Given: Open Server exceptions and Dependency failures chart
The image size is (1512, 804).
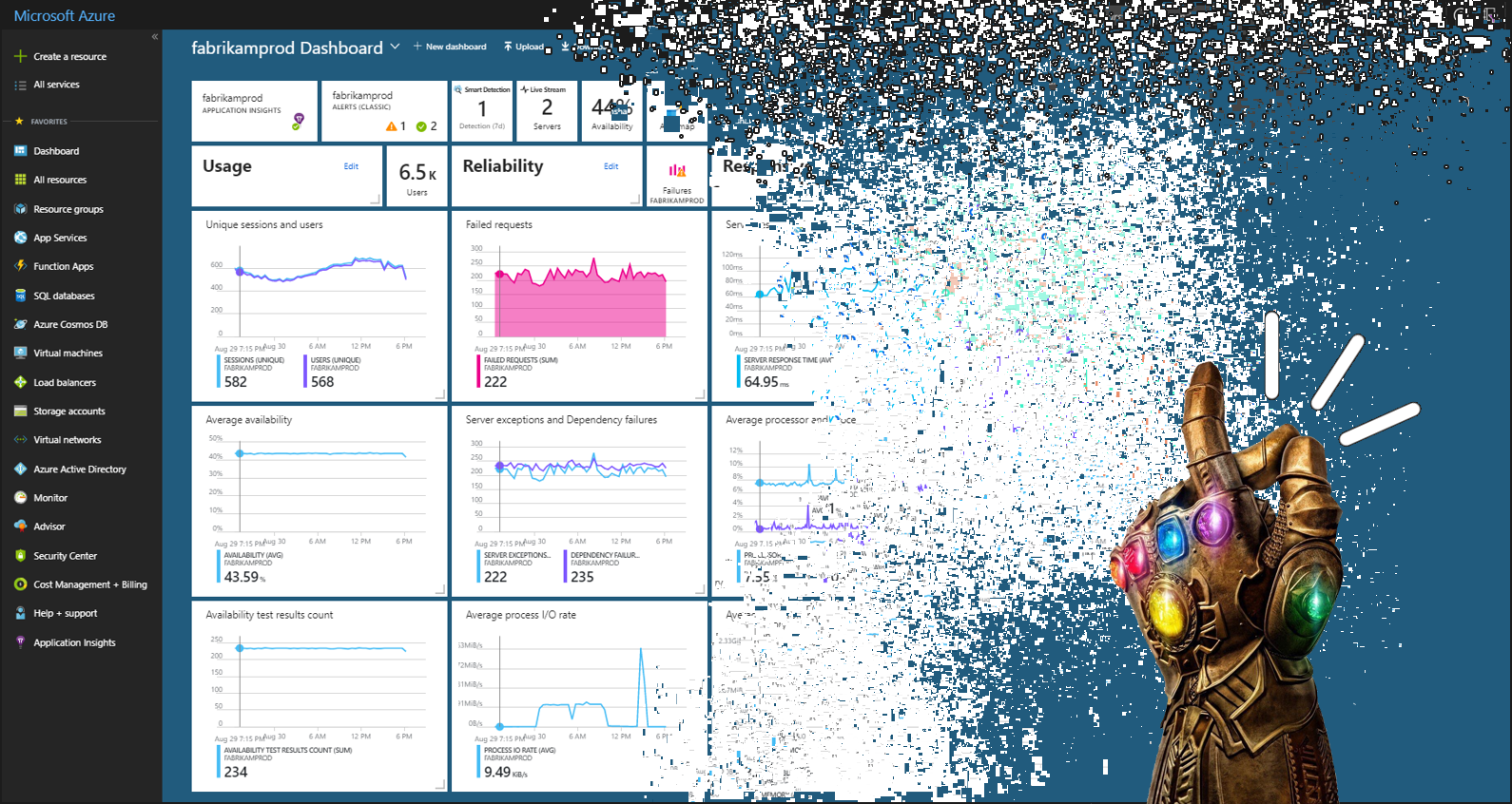Looking at the screenshot, I should point(579,501).
